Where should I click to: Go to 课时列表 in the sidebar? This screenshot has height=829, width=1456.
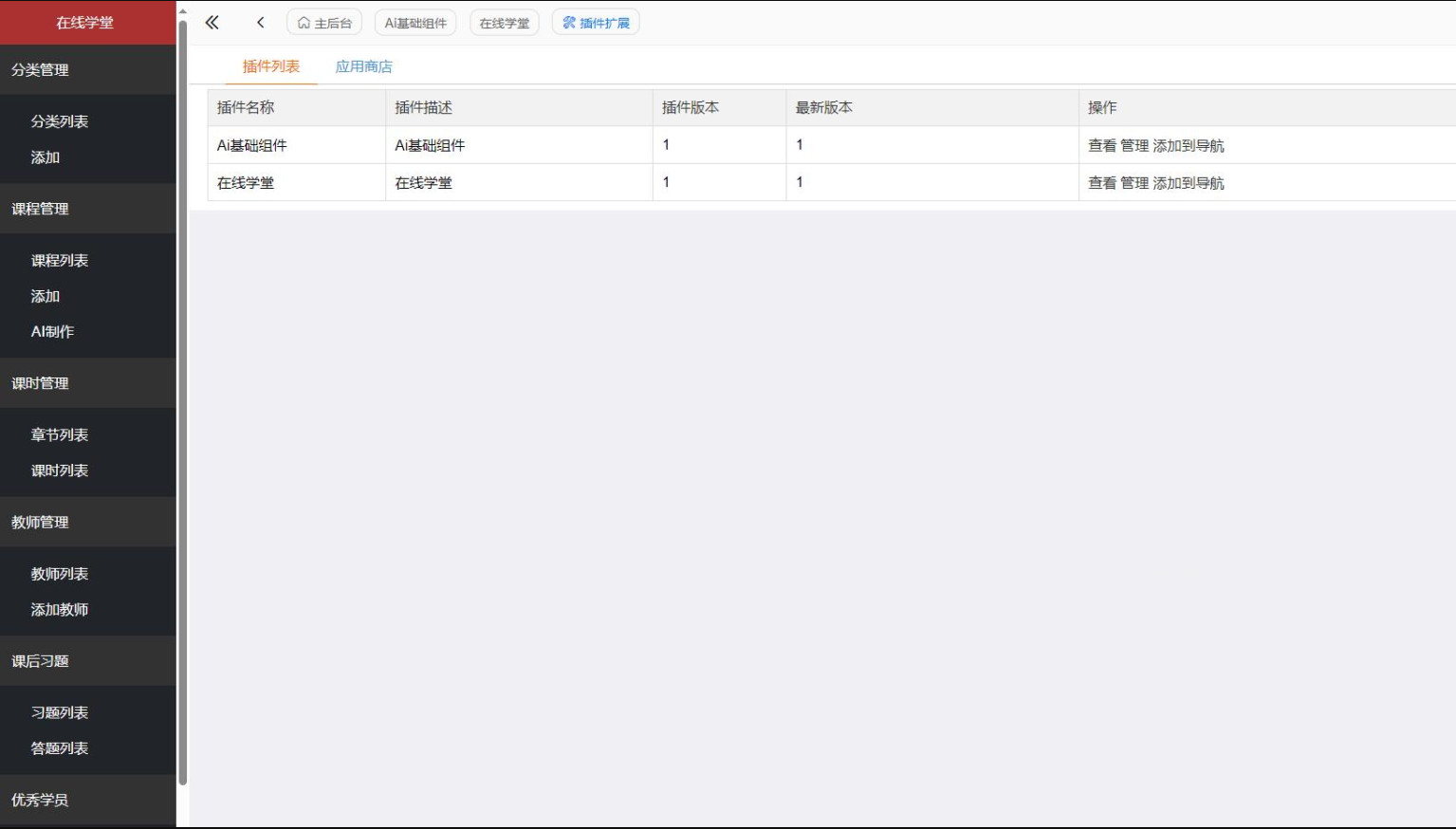click(x=59, y=470)
